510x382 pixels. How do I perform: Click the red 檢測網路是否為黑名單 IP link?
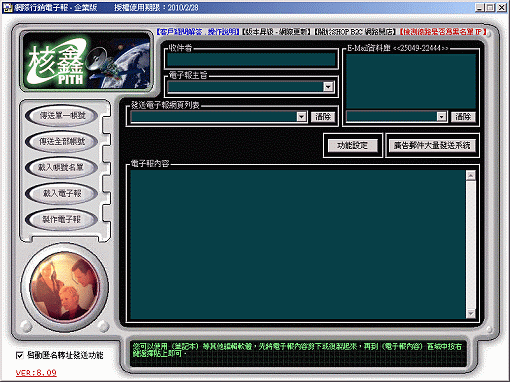pos(443,32)
